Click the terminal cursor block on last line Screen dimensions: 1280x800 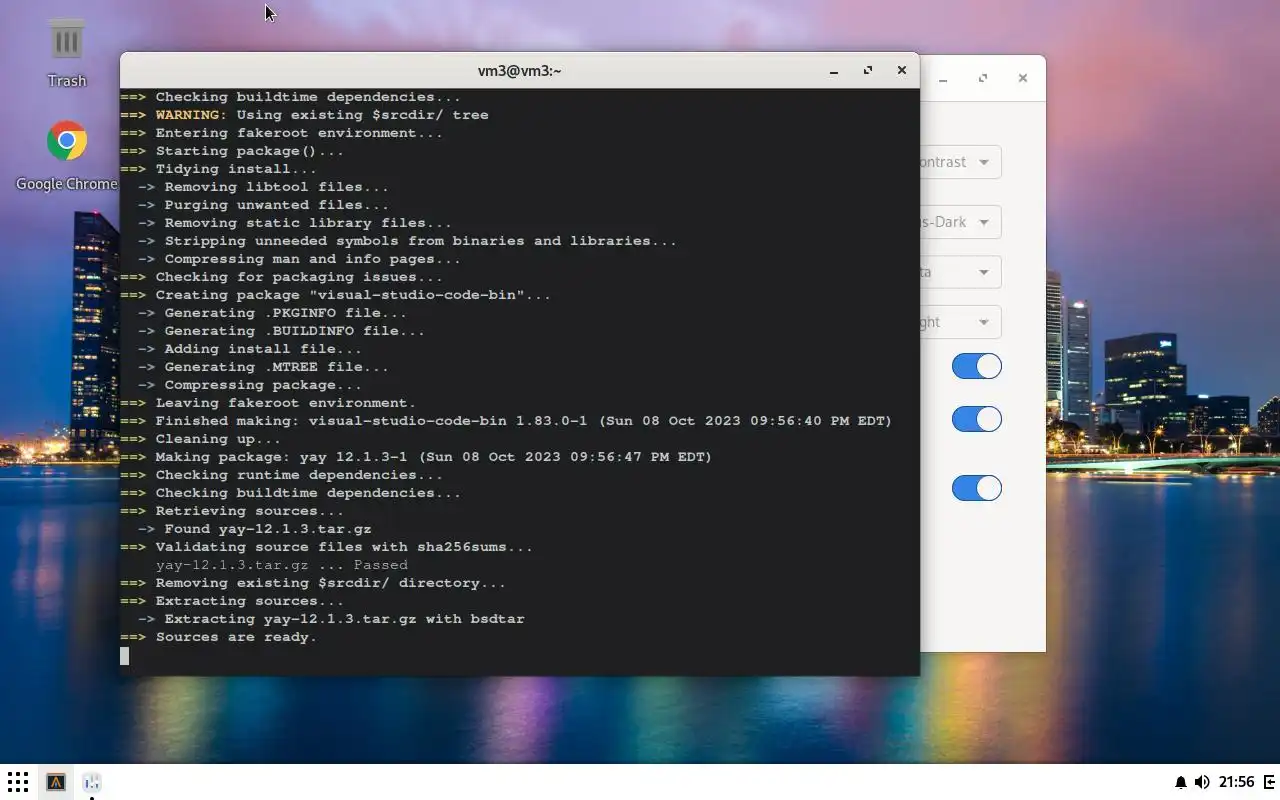pos(125,656)
